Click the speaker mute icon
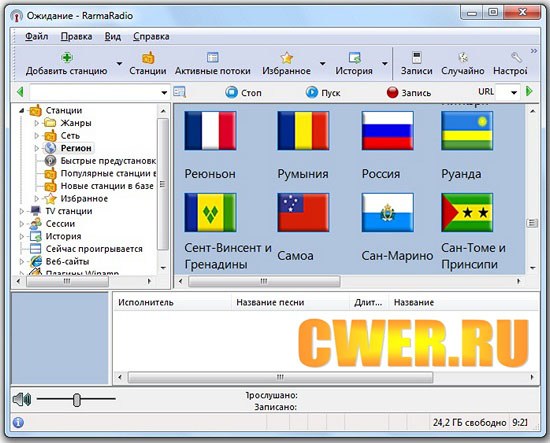 (x=22, y=399)
